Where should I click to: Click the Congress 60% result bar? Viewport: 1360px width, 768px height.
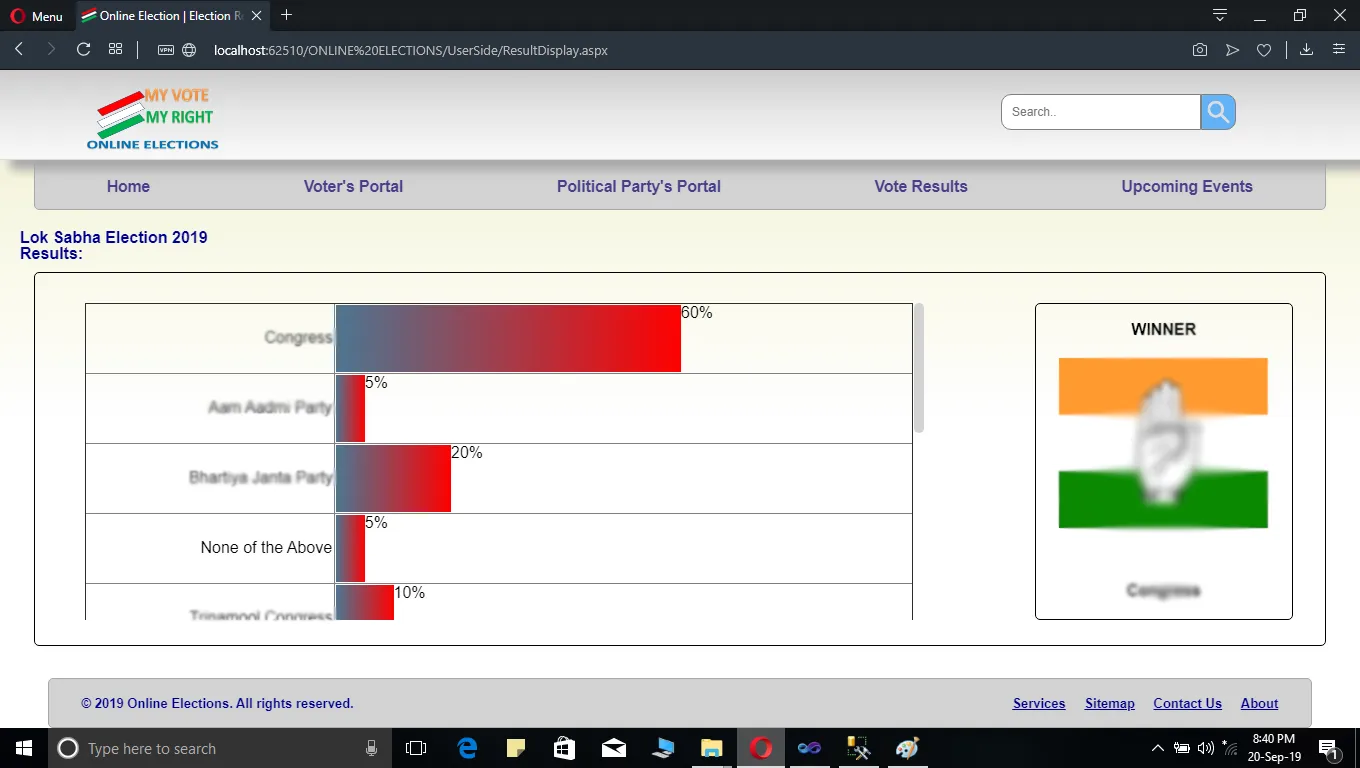(x=508, y=339)
